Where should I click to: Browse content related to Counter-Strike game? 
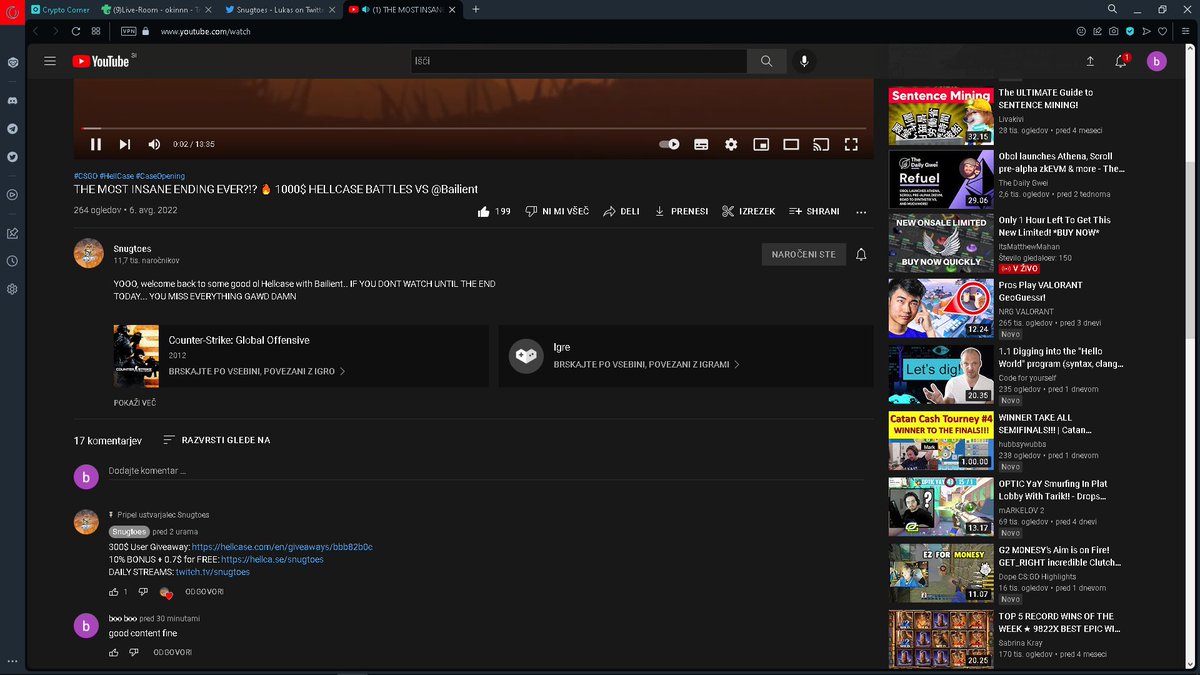click(257, 370)
